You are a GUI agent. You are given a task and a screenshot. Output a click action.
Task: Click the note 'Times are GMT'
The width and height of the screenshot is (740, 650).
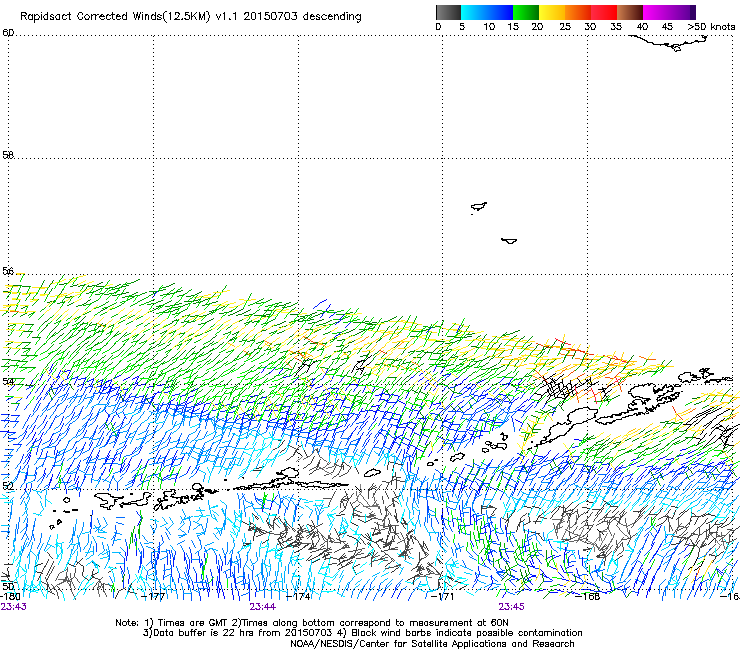pyautogui.click(x=193, y=623)
